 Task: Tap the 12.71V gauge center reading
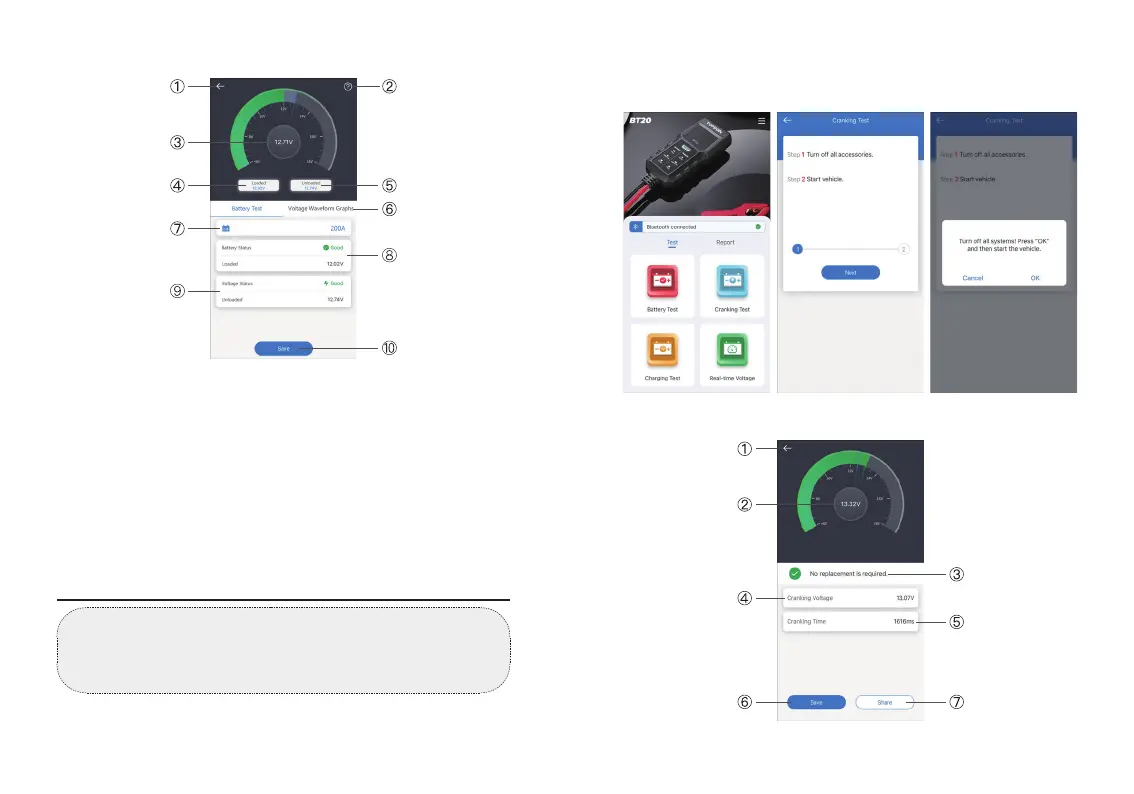tap(284, 142)
